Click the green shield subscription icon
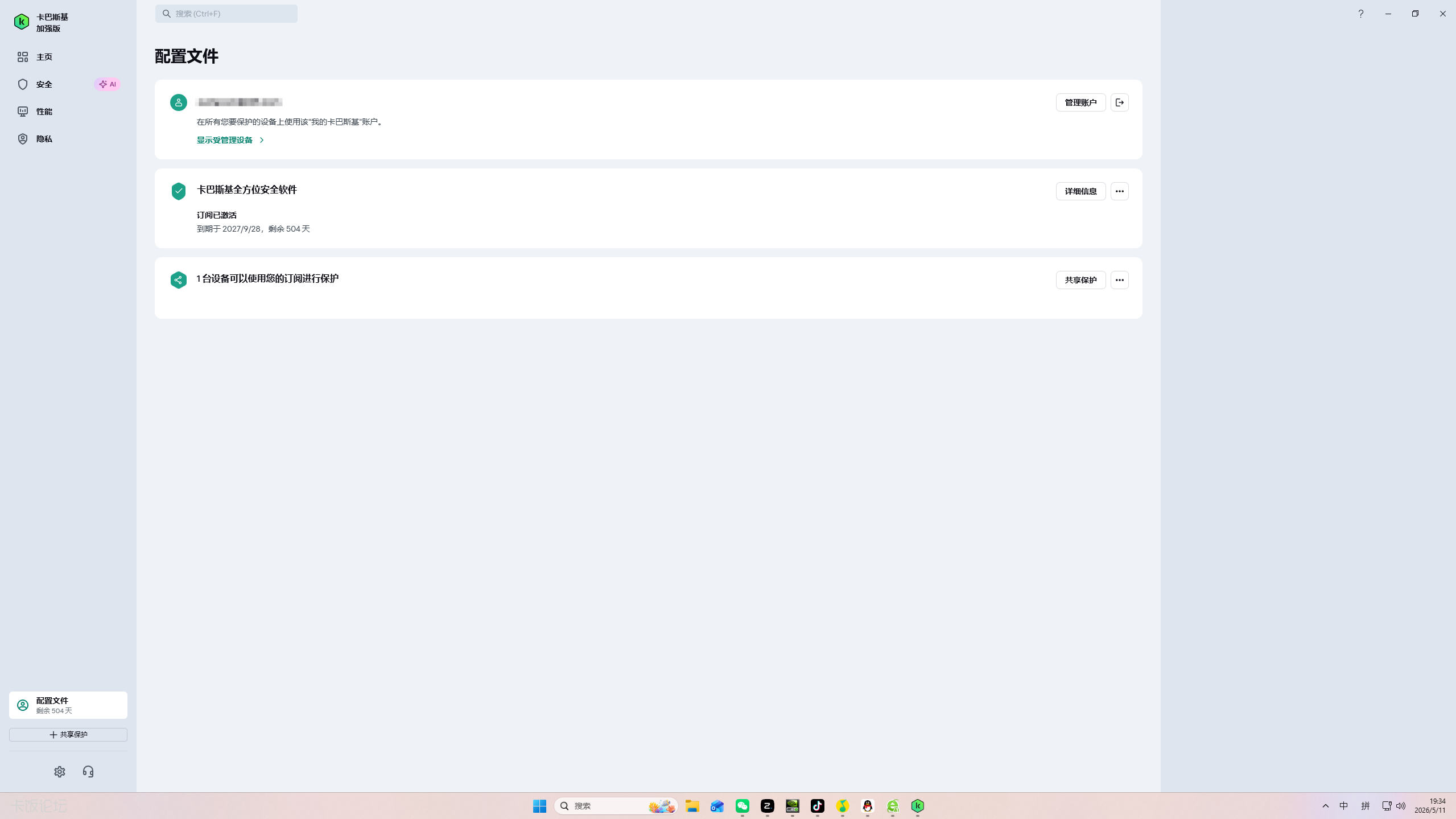 coord(179,191)
